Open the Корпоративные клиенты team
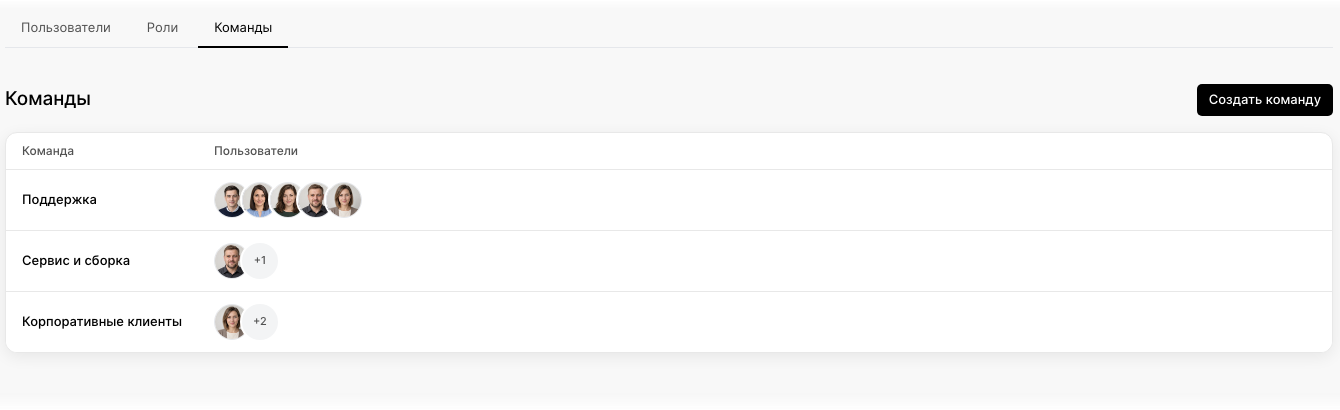Viewport: 1340px width, 410px height. coord(102,322)
